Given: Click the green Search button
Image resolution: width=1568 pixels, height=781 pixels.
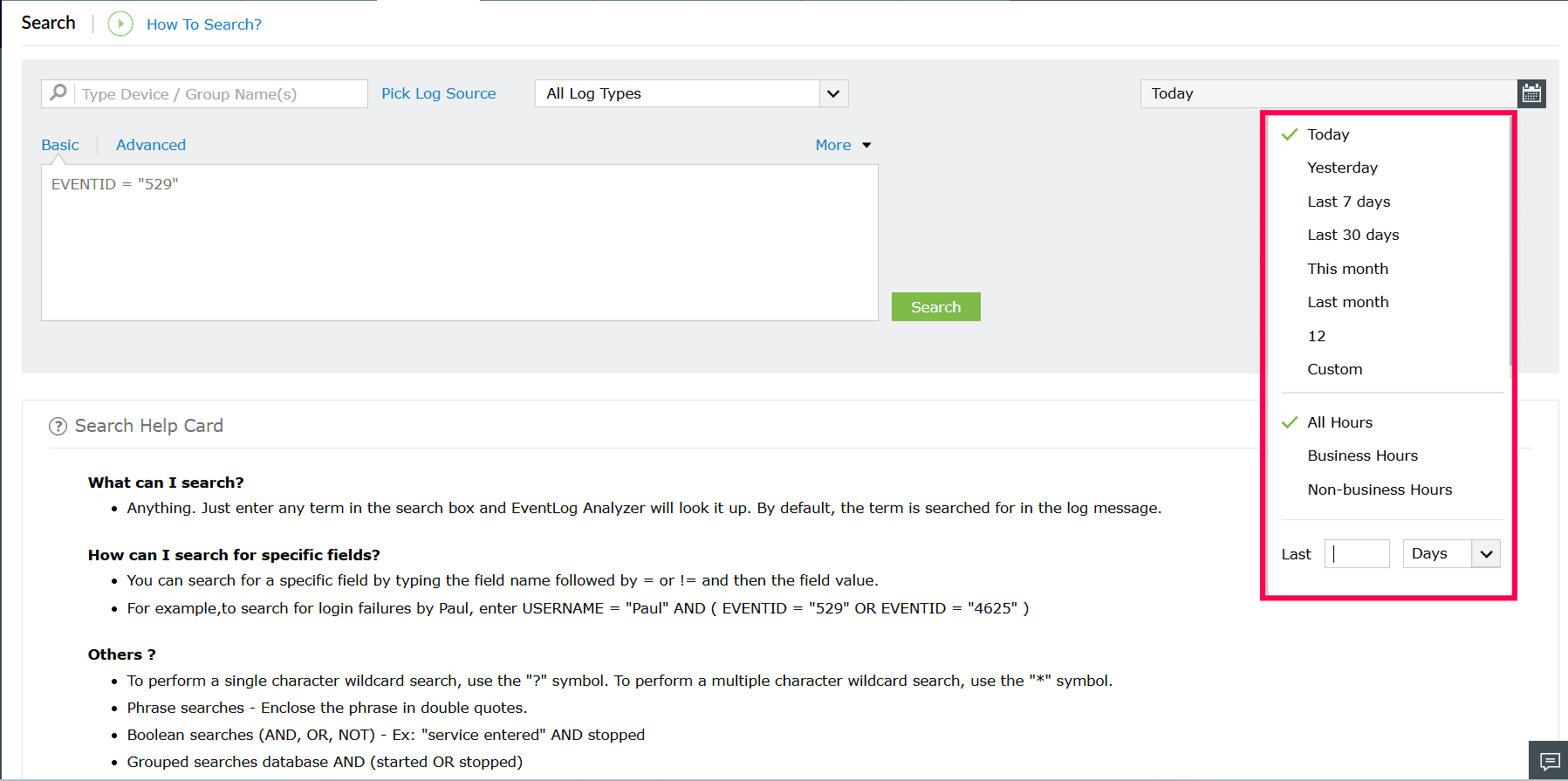Looking at the screenshot, I should point(936,307).
